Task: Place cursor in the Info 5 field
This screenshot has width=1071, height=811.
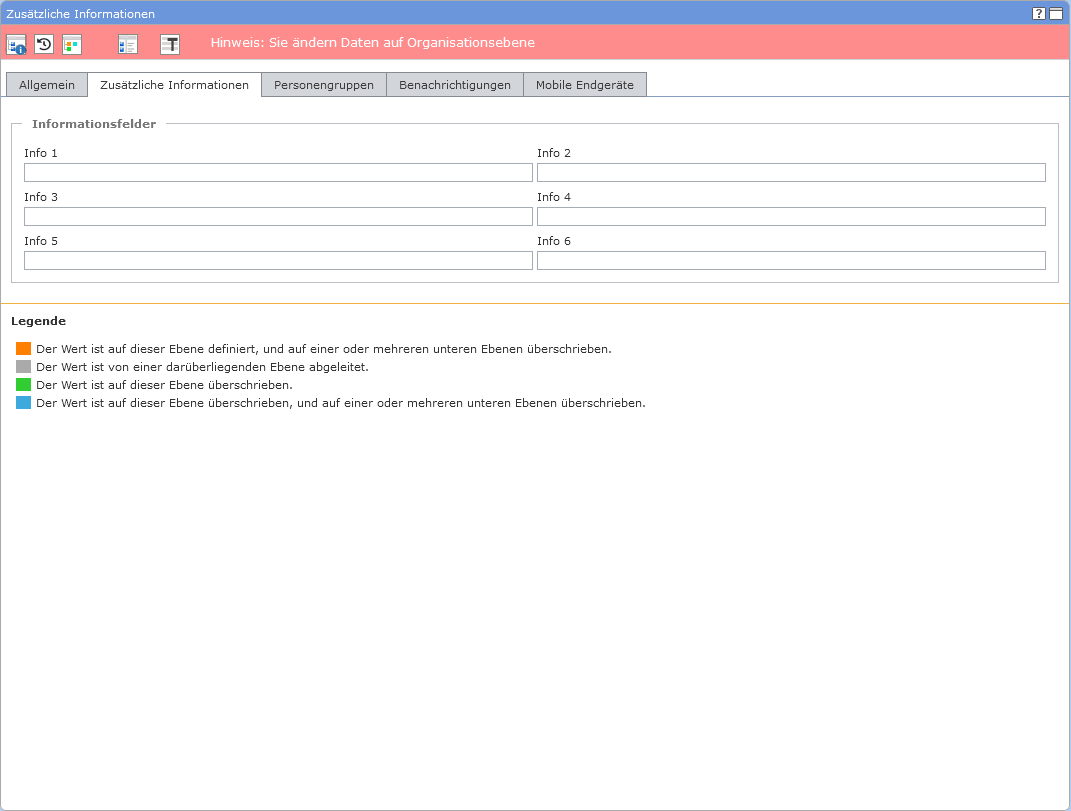Action: click(x=278, y=261)
